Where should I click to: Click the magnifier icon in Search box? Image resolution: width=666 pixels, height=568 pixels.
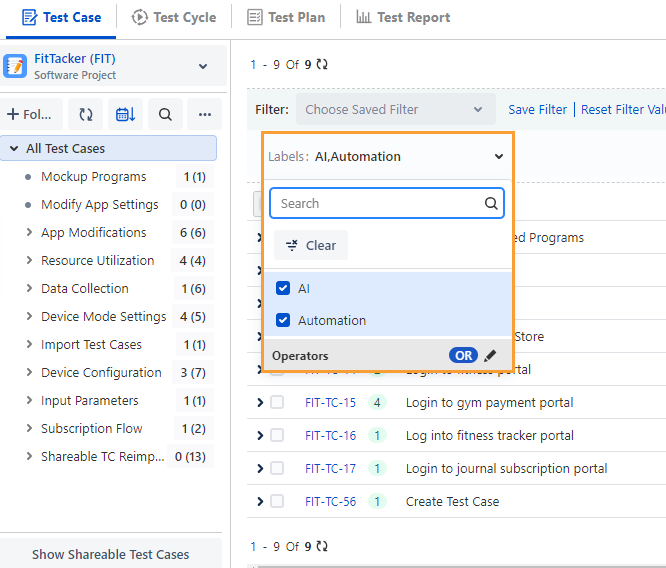(x=491, y=203)
